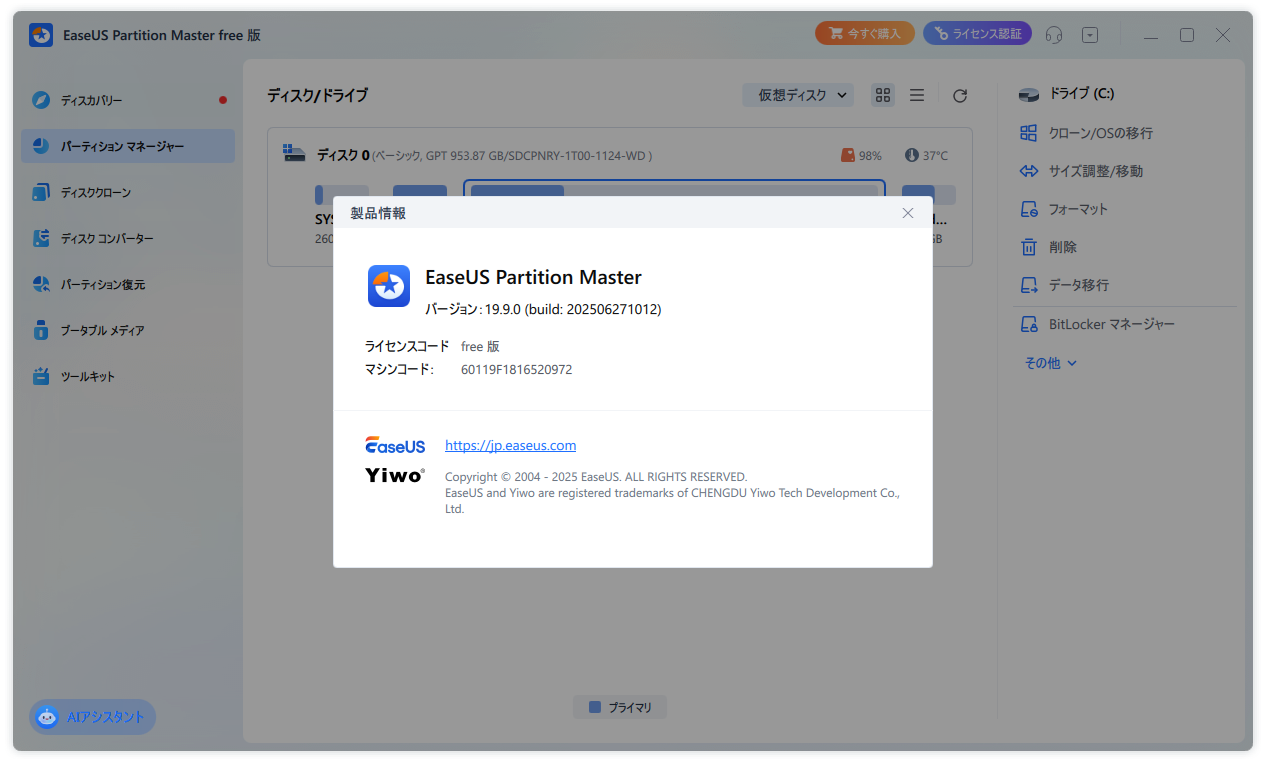Viewport: 1266px width, 764px height.
Task: Launch the AIアシスタント helper
Action: pos(92,717)
